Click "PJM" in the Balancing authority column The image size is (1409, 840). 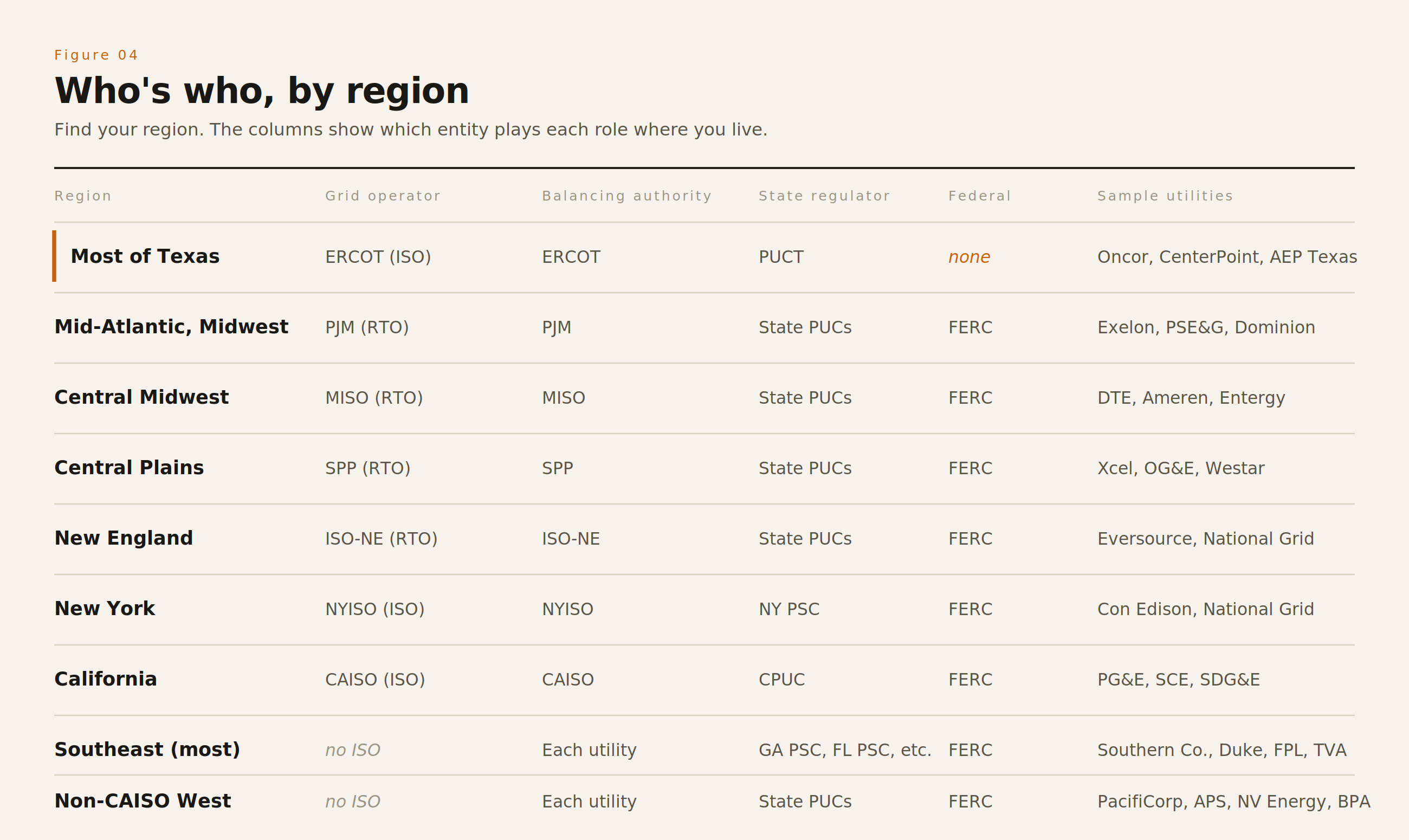(557, 327)
